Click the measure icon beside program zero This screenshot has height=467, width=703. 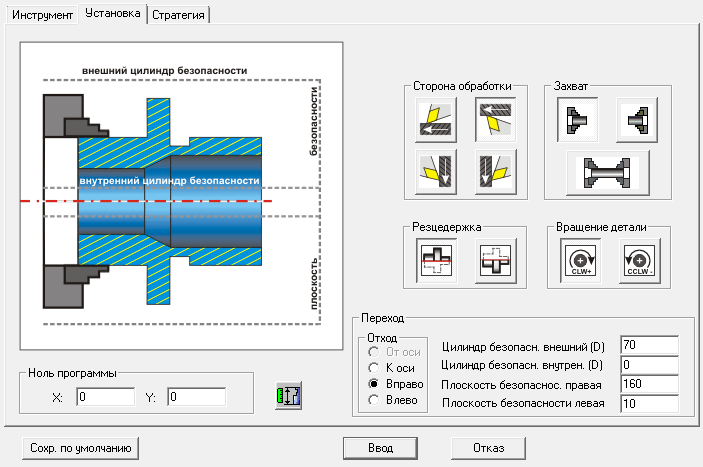pyautogui.click(x=288, y=396)
